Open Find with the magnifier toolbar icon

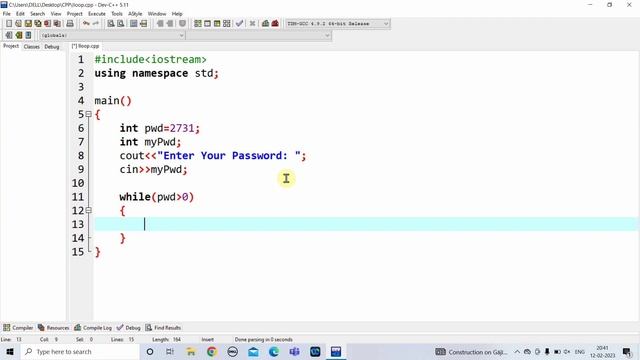(x=111, y=24)
